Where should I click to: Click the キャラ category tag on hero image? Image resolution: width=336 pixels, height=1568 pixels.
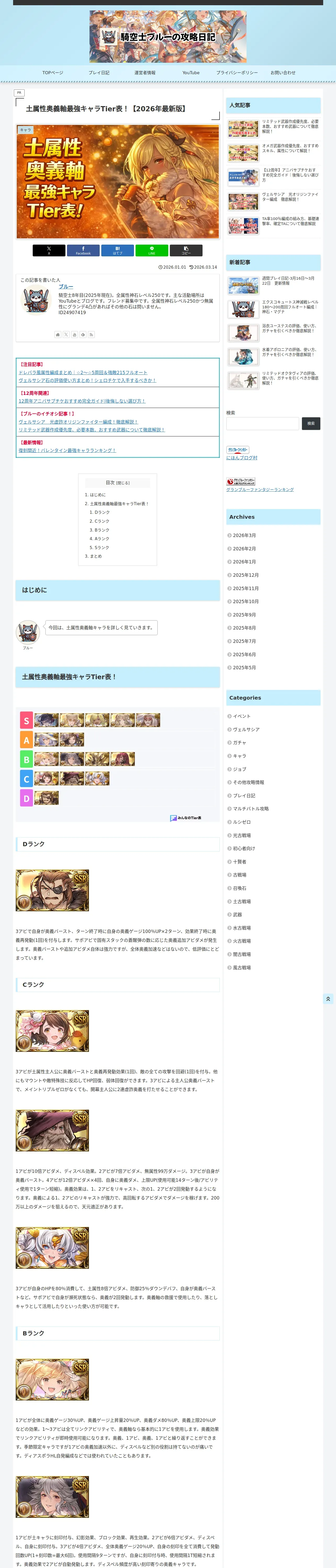click(x=25, y=130)
